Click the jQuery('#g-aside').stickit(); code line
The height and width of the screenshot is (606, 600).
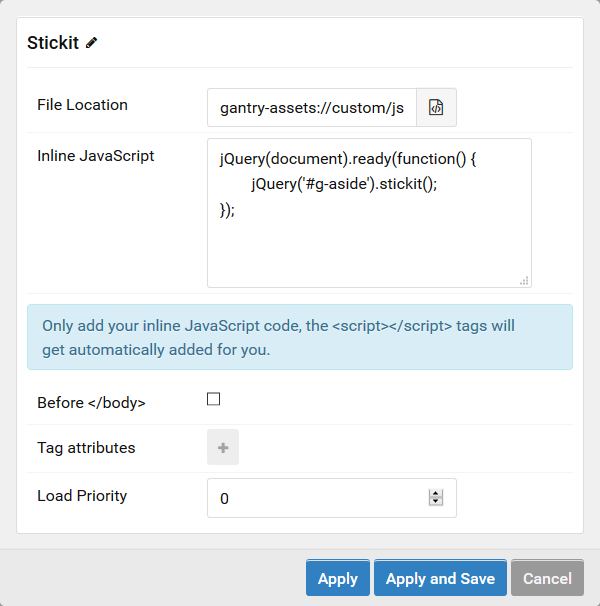point(344,184)
